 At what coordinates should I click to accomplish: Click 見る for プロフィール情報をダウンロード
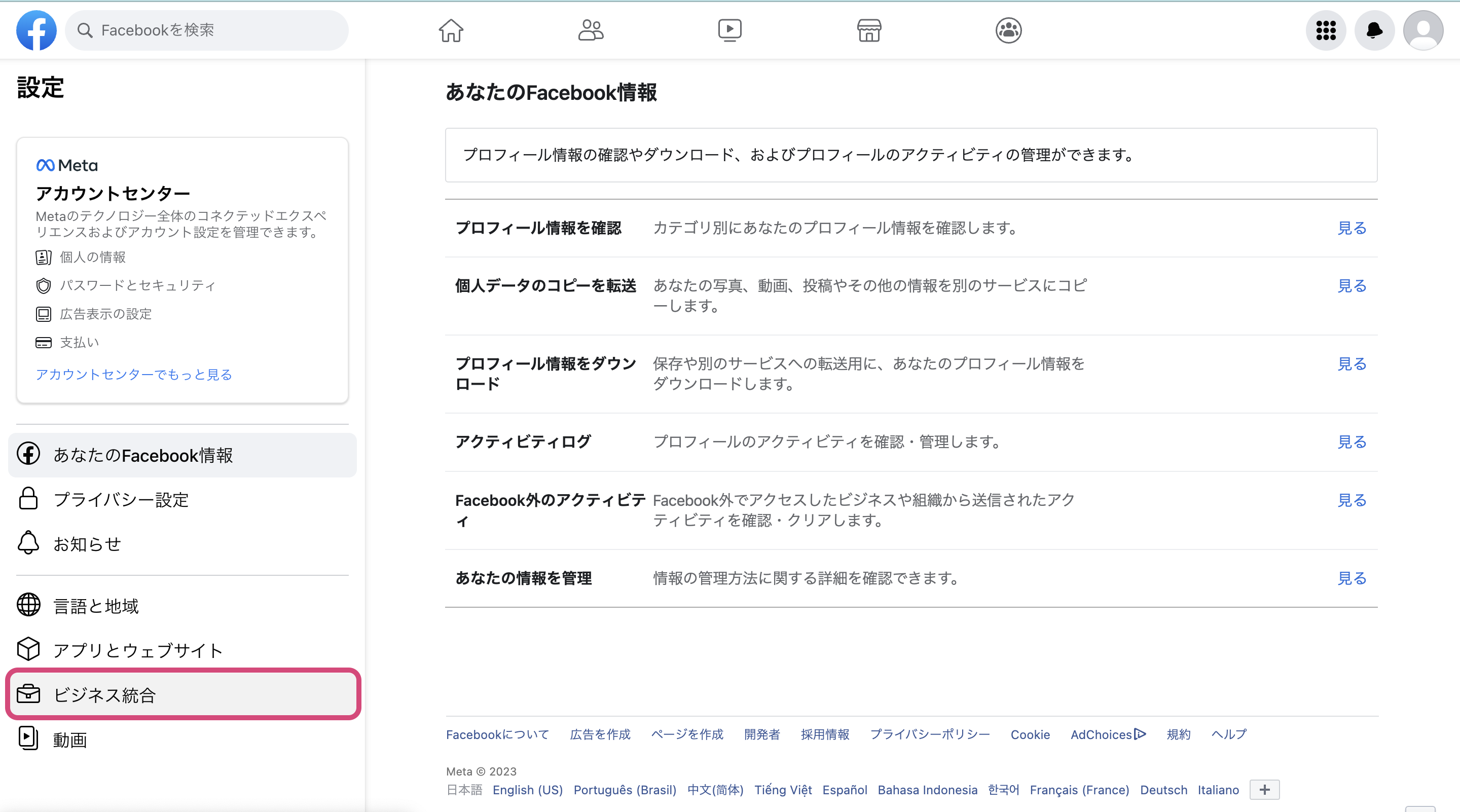pyautogui.click(x=1352, y=364)
